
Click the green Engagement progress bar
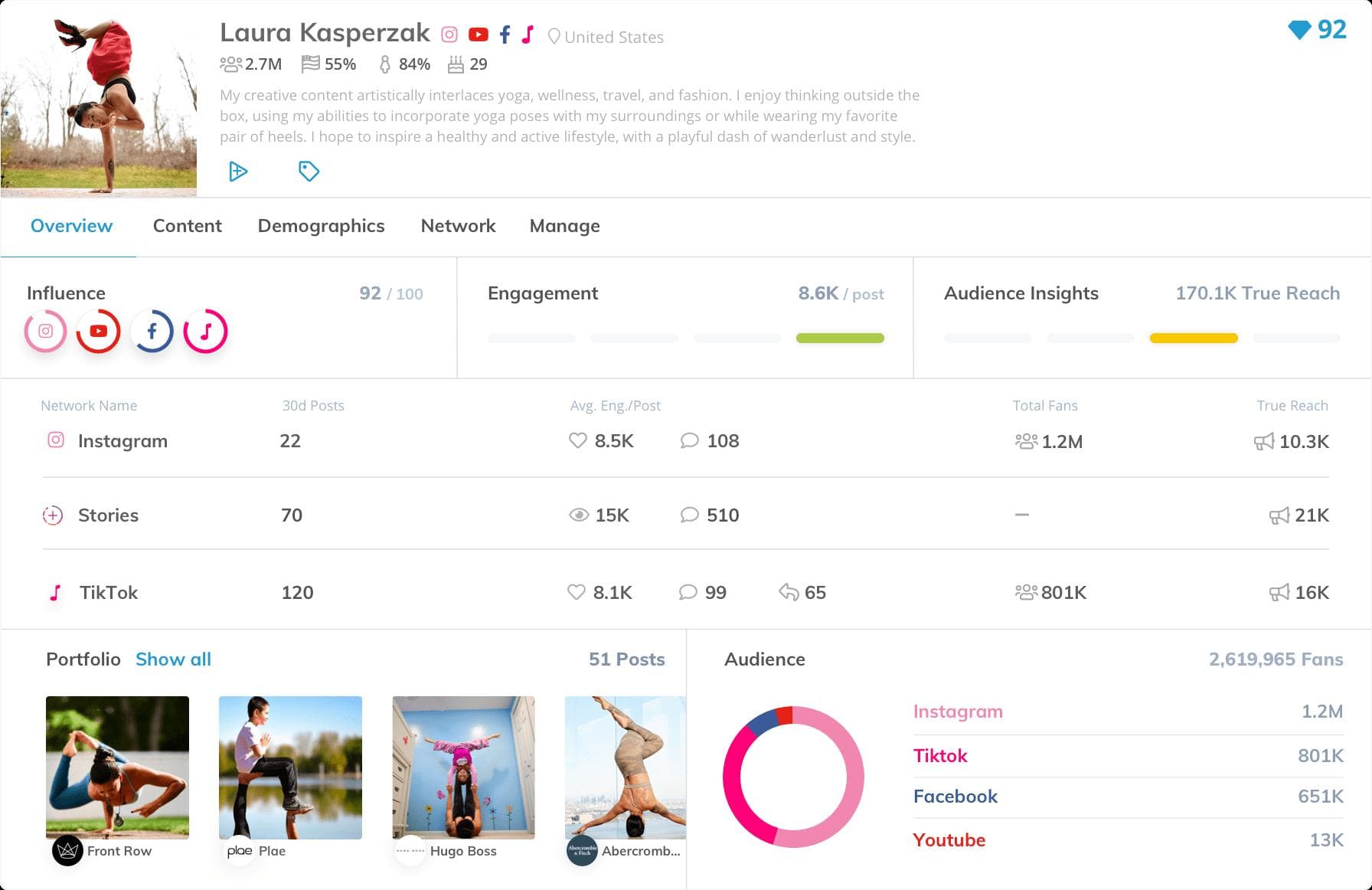tap(840, 338)
